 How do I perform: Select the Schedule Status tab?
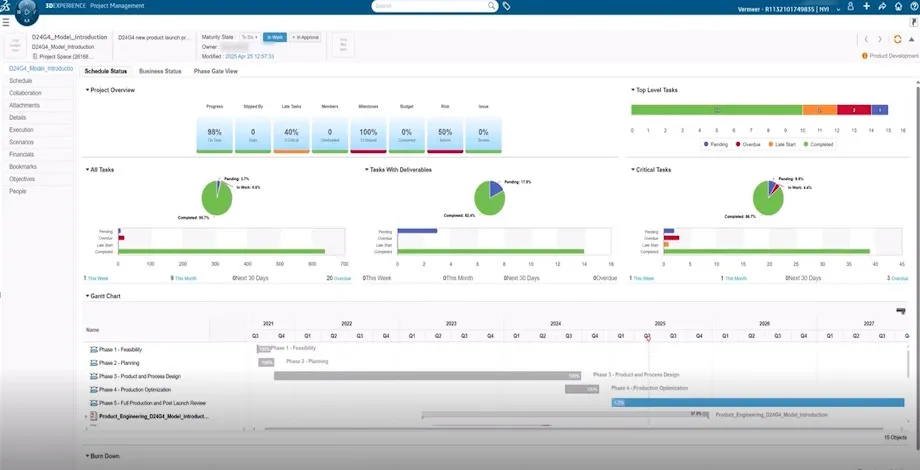click(x=106, y=71)
